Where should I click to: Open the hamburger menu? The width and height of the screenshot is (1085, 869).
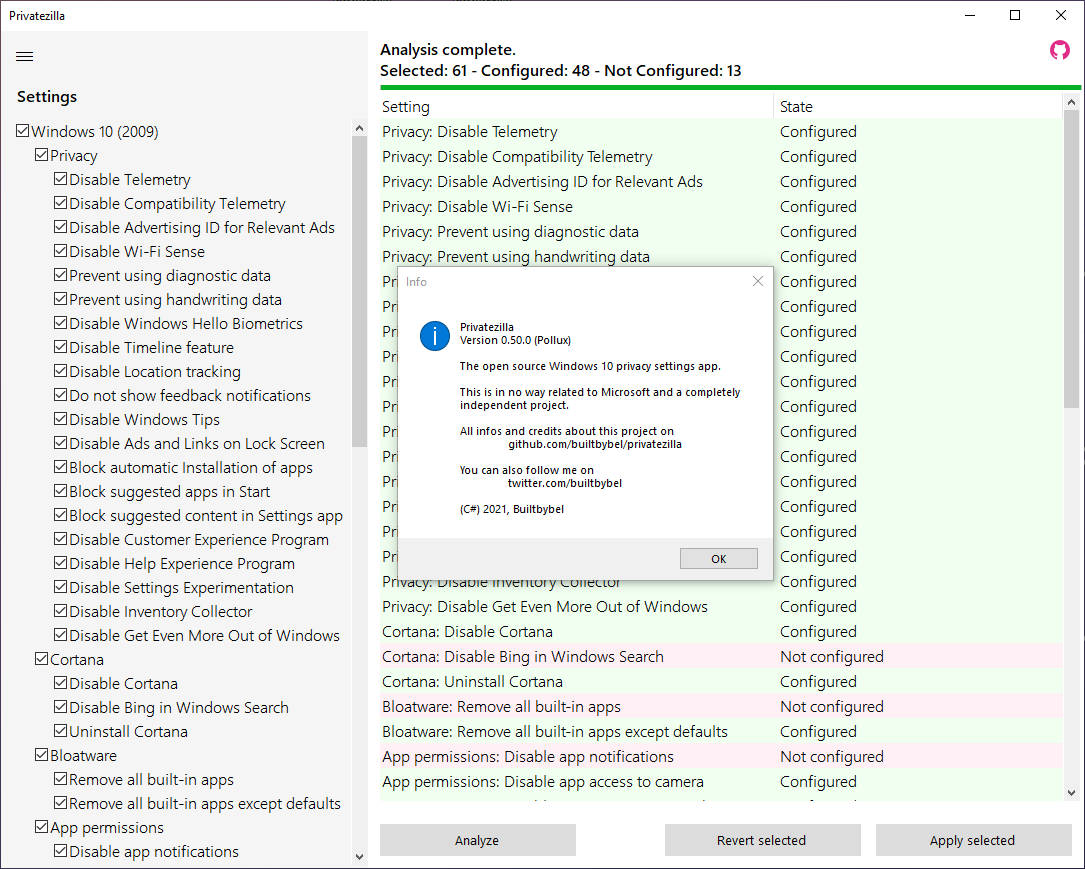[24, 57]
